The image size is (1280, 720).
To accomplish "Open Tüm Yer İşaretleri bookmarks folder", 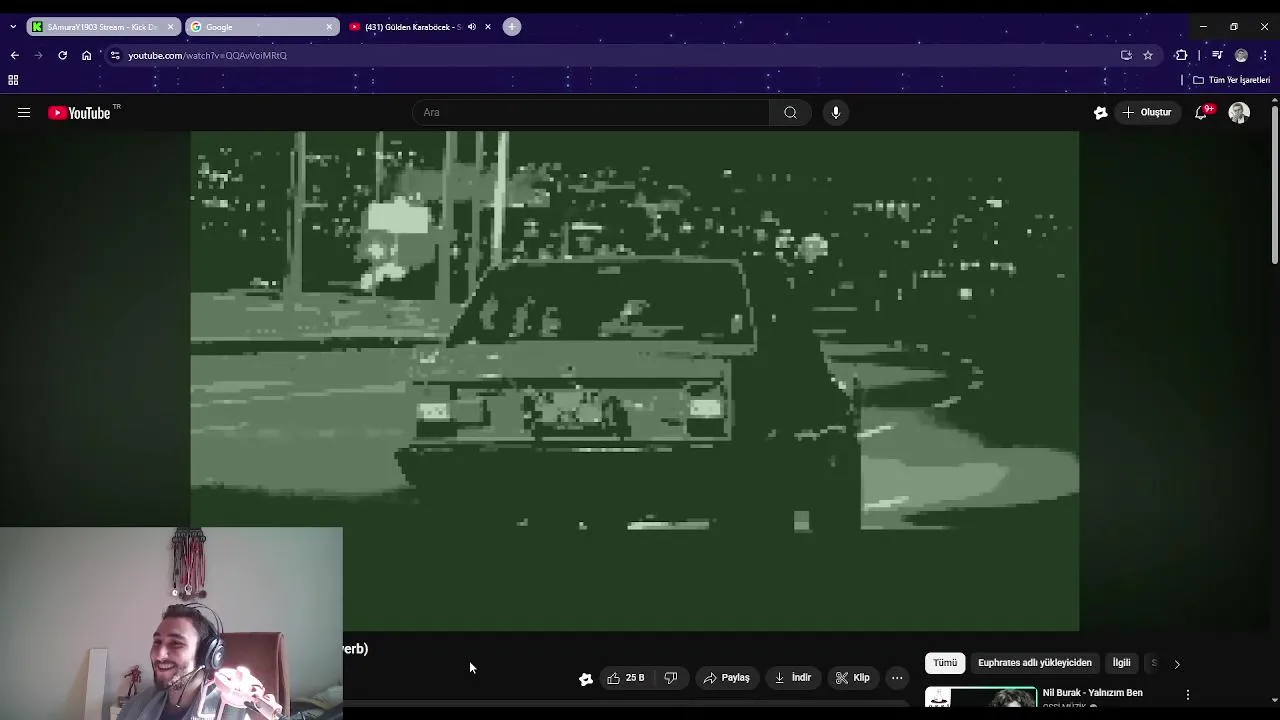I will click(x=1231, y=80).
